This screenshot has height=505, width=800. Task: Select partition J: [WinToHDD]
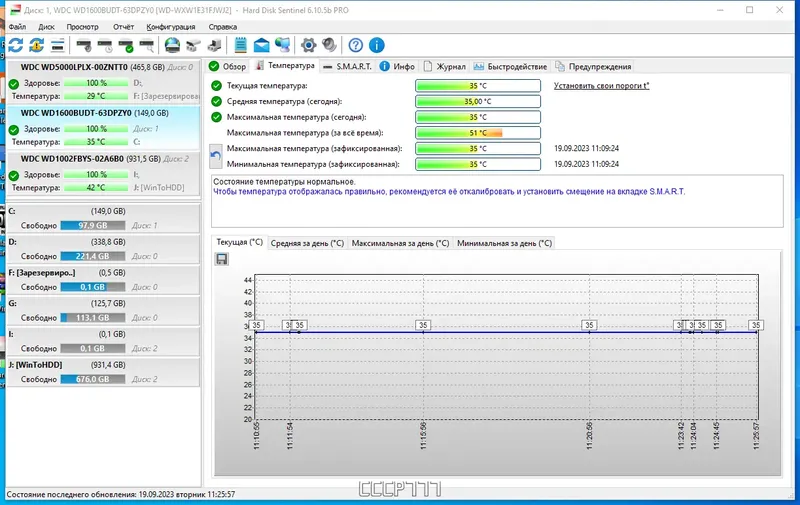pos(103,372)
